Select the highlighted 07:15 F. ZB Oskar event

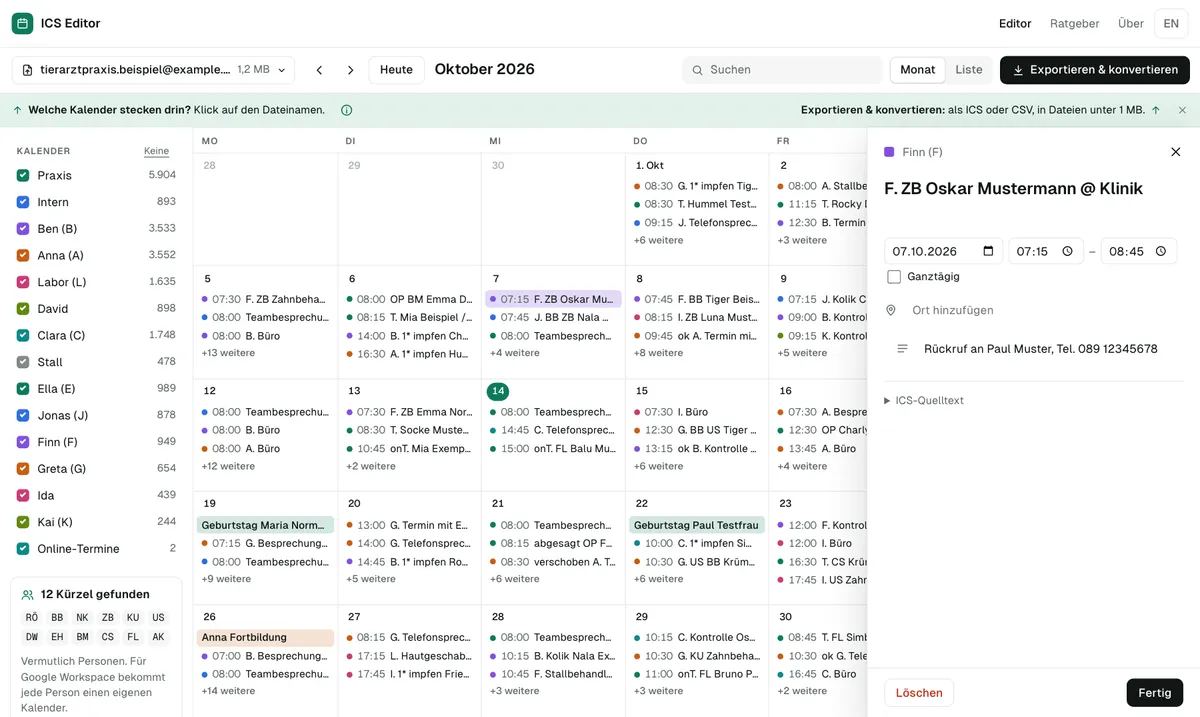[553, 299]
